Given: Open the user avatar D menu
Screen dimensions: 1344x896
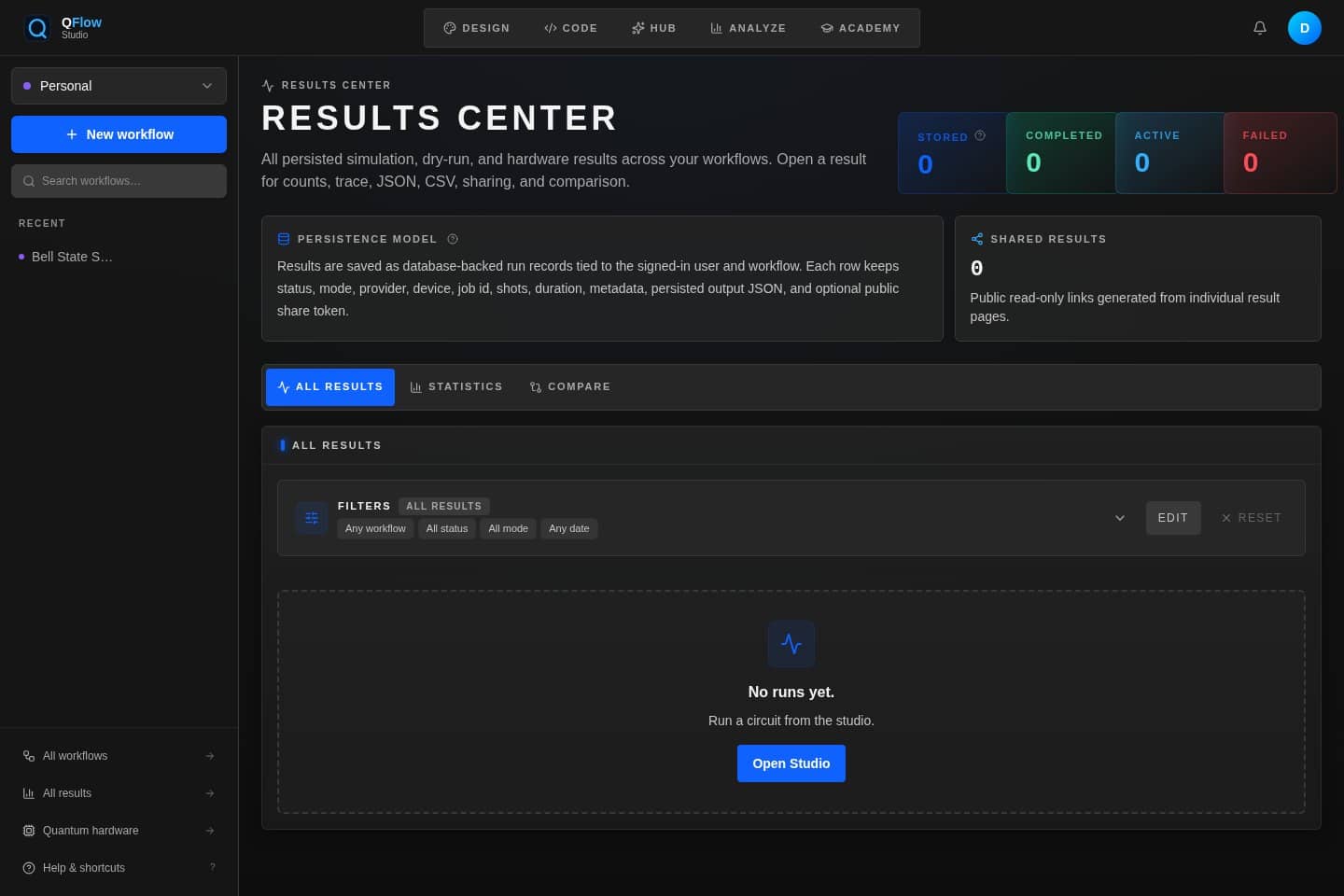Looking at the screenshot, I should (1305, 28).
